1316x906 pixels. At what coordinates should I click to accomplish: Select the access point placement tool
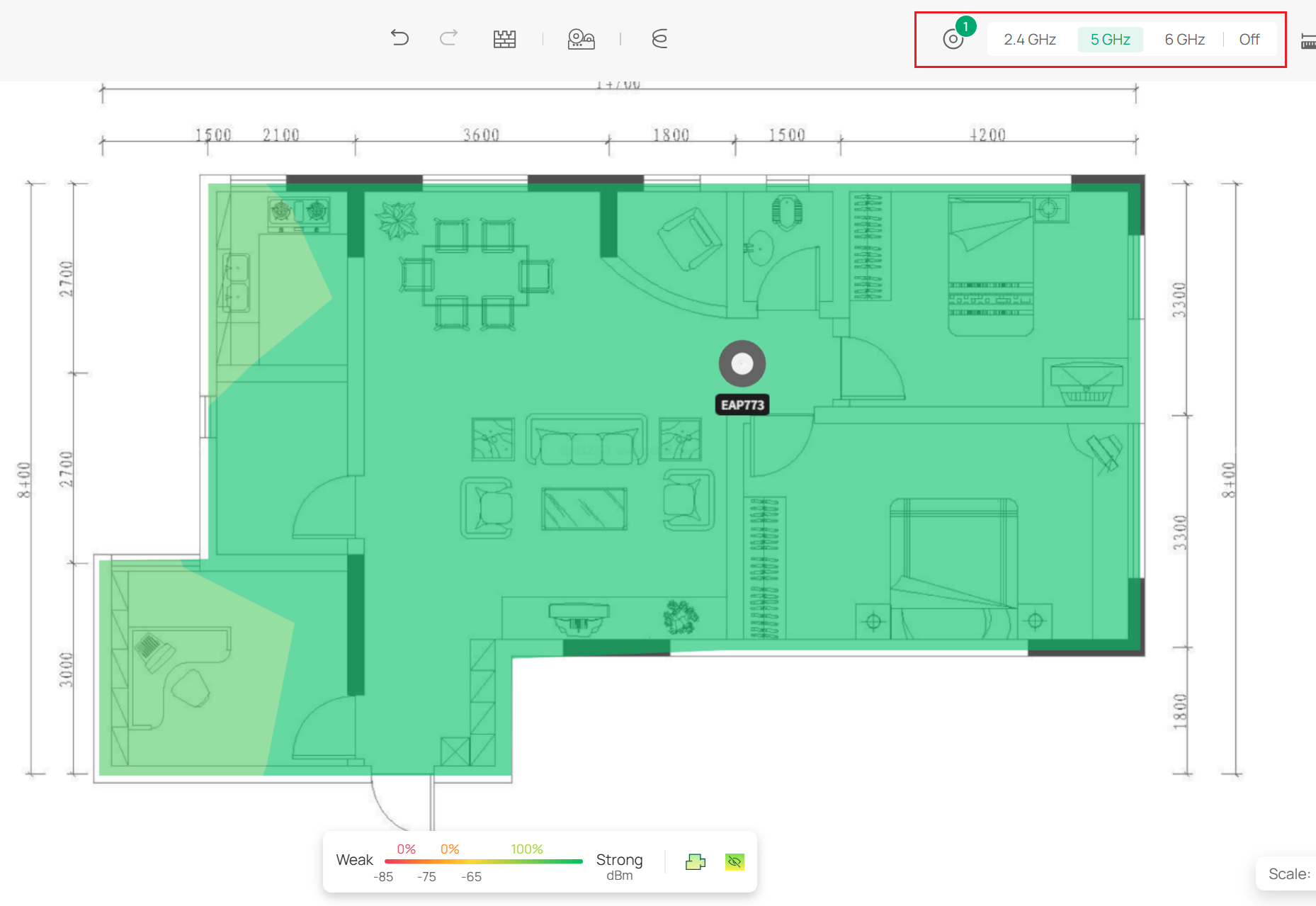point(581,38)
